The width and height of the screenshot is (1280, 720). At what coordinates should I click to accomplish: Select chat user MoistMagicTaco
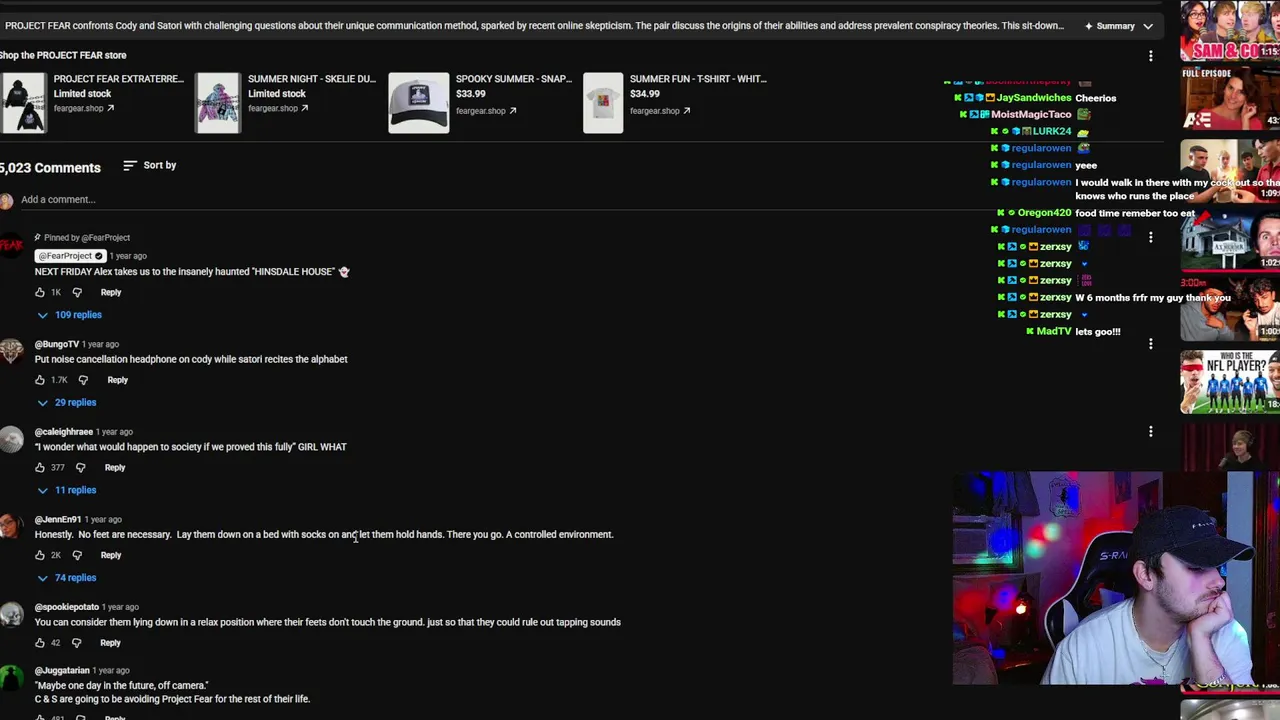pyautogui.click(x=1031, y=115)
